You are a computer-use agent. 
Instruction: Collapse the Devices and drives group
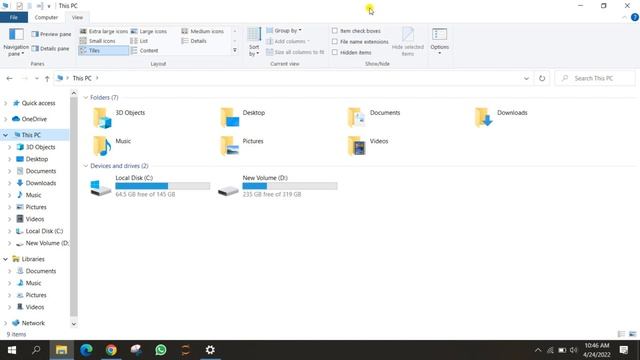coord(86,166)
